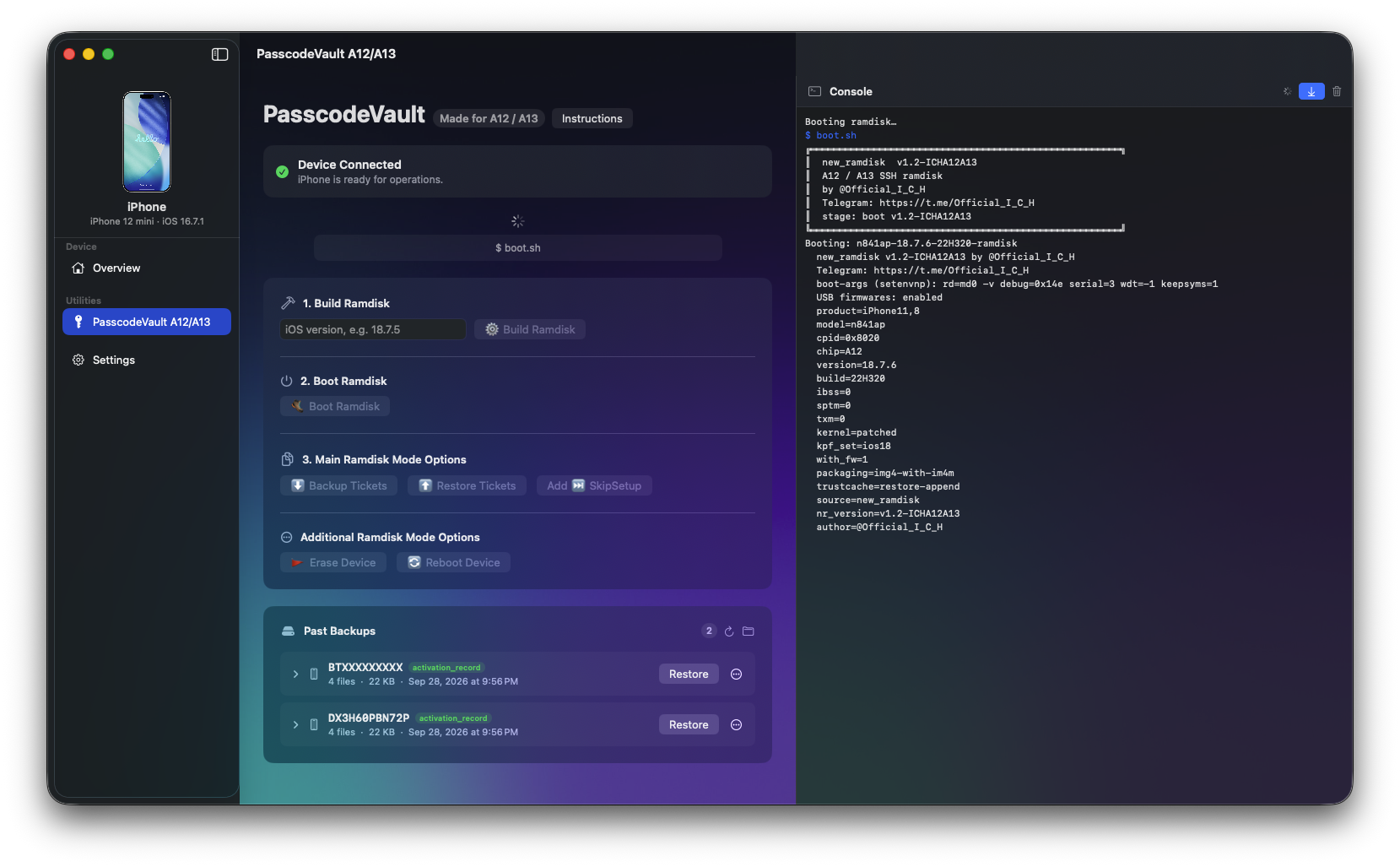Click the hammer icon beside Build Ramdisk heading
Screen dimensions: 1400x867
click(288, 303)
